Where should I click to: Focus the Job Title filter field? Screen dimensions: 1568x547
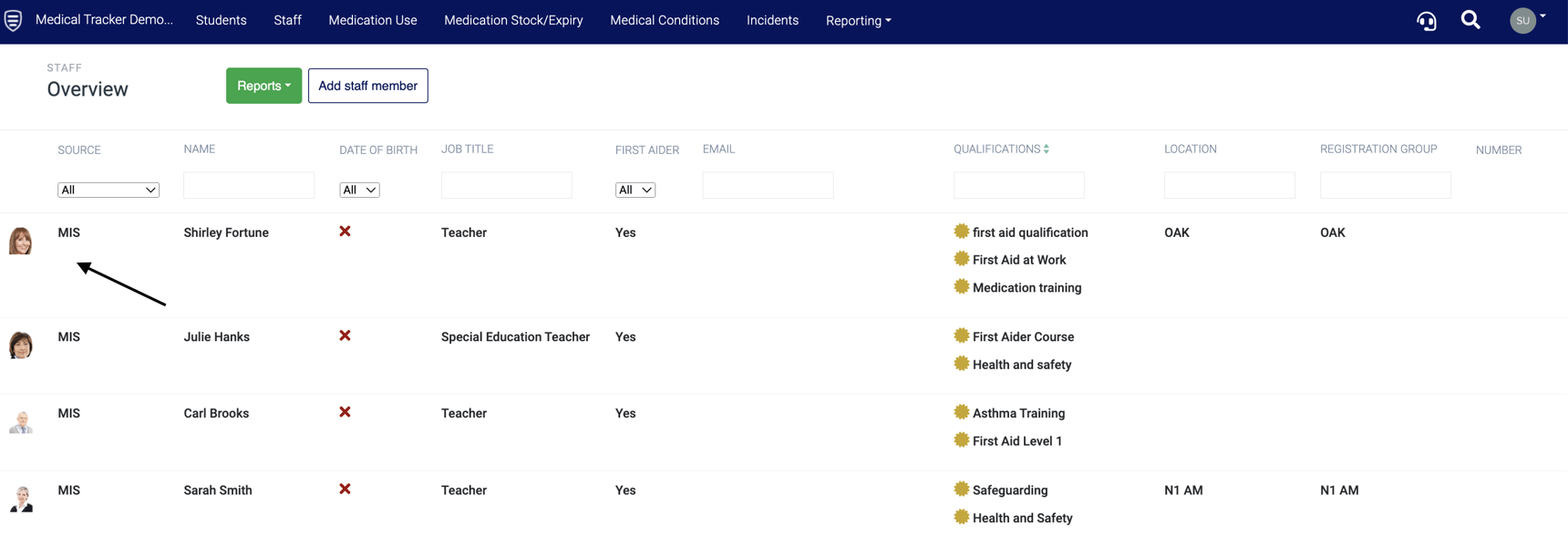pyautogui.click(x=507, y=185)
